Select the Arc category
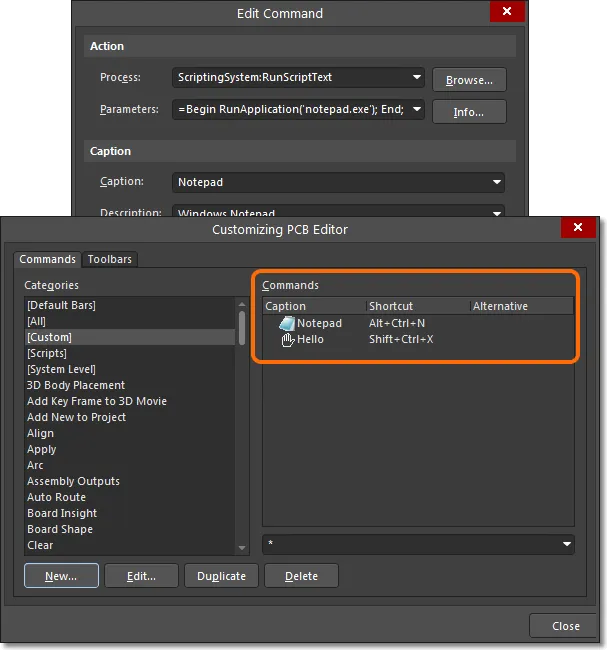The width and height of the screenshot is (607, 650). 130,466
